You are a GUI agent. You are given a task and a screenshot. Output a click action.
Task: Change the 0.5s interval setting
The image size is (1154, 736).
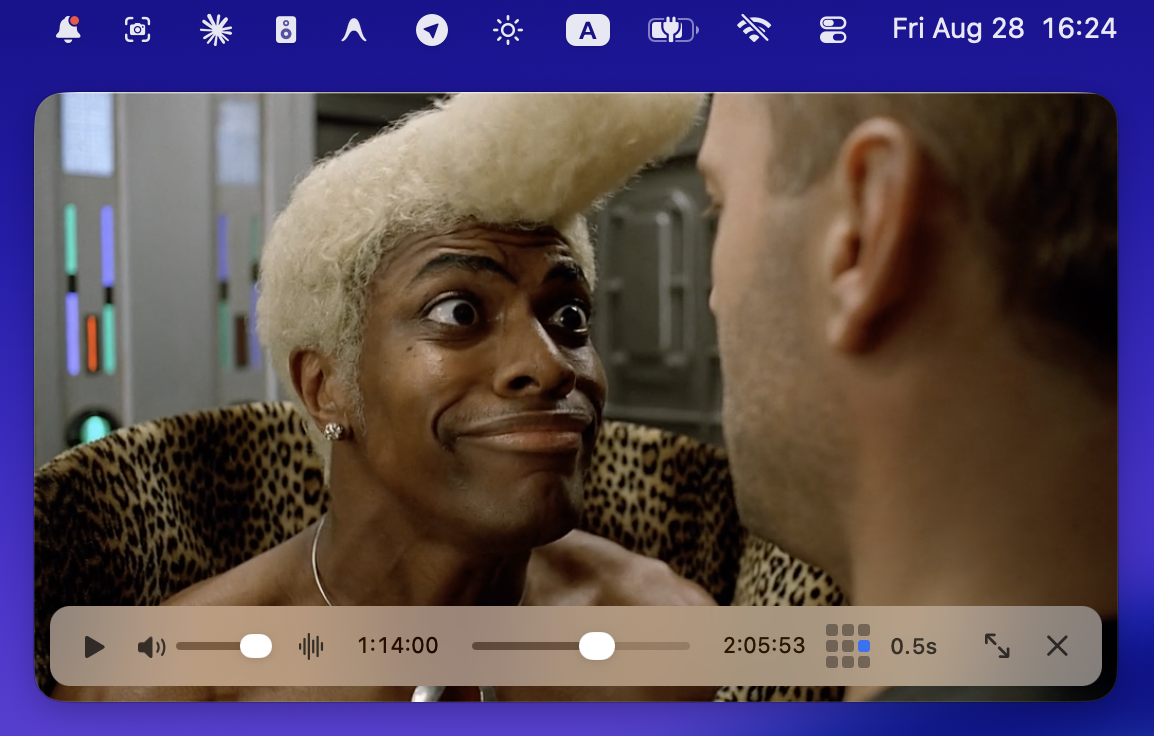pos(913,646)
